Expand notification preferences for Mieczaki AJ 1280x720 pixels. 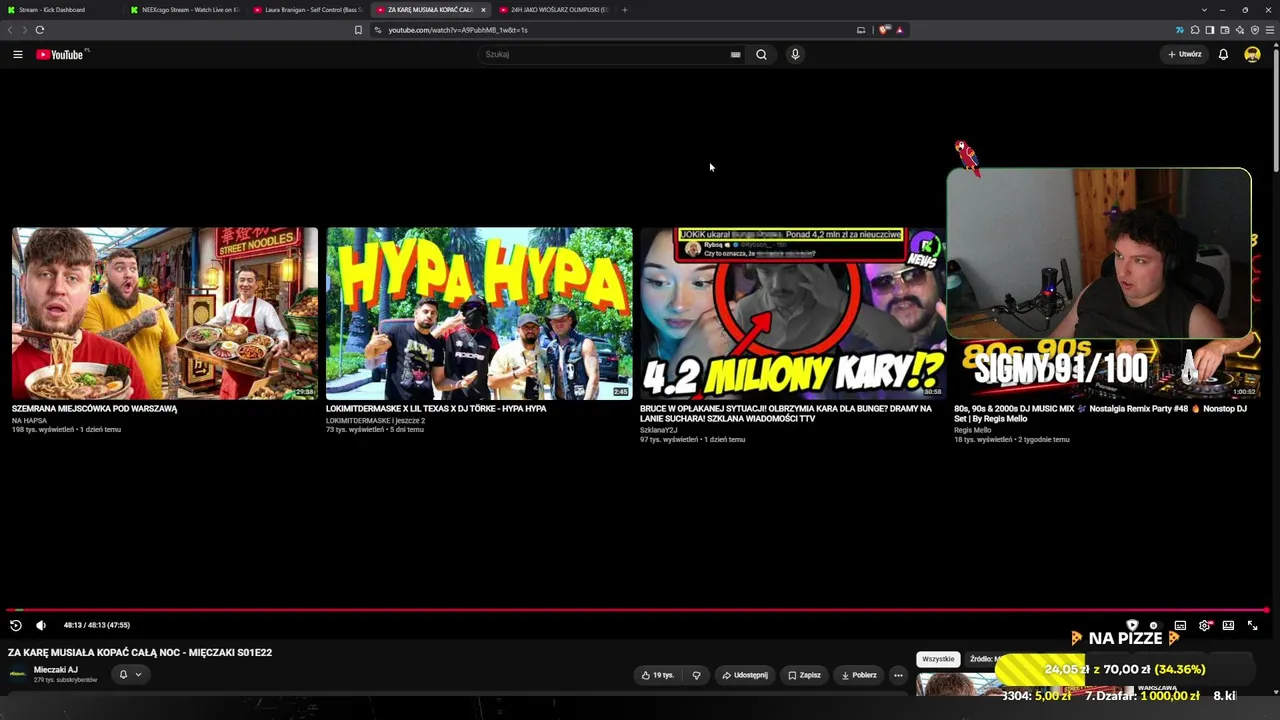coord(130,674)
